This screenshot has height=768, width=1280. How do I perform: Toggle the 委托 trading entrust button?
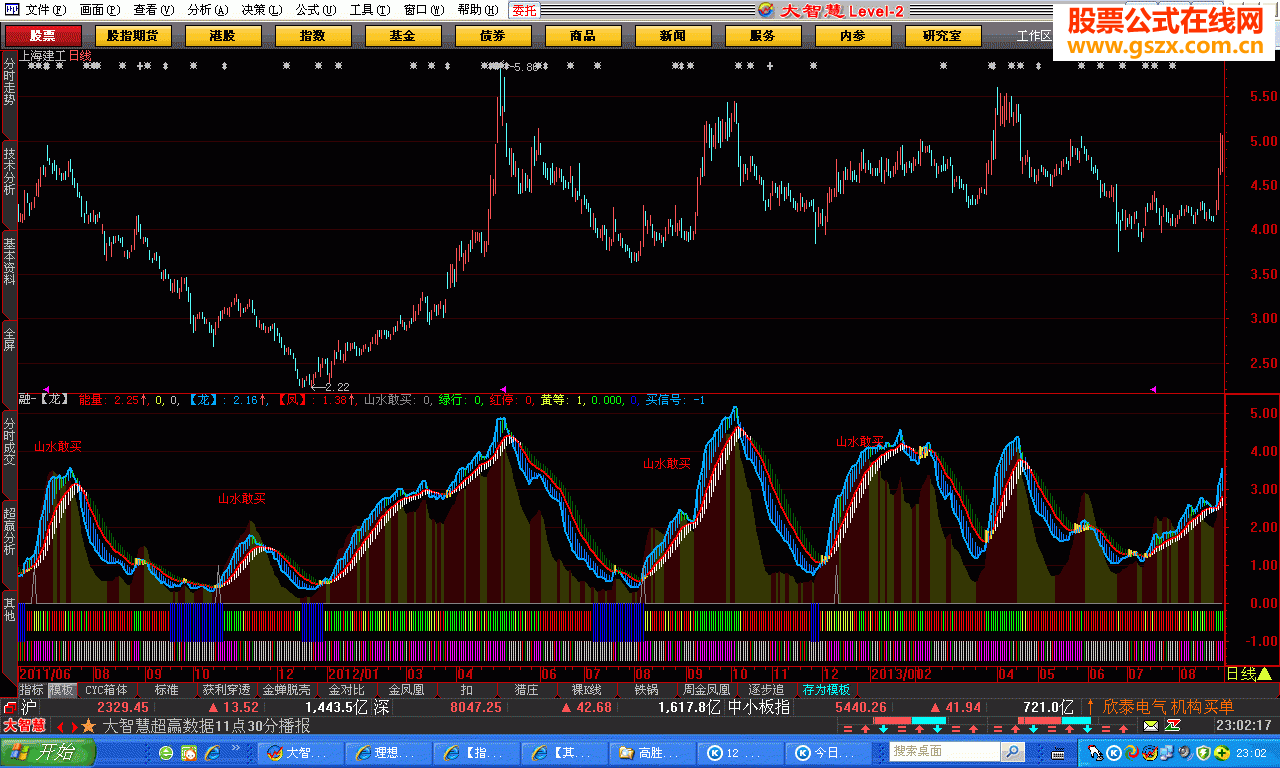pos(524,10)
